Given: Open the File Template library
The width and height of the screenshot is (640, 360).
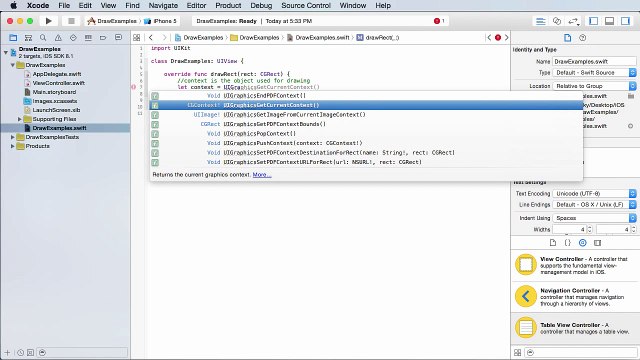Looking at the screenshot, I should [x=553, y=243].
